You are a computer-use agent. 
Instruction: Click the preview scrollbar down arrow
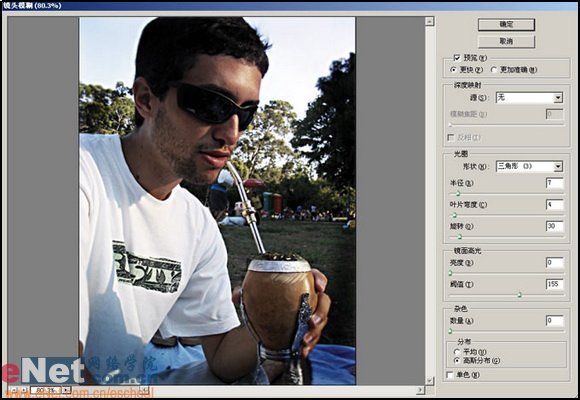point(429,381)
